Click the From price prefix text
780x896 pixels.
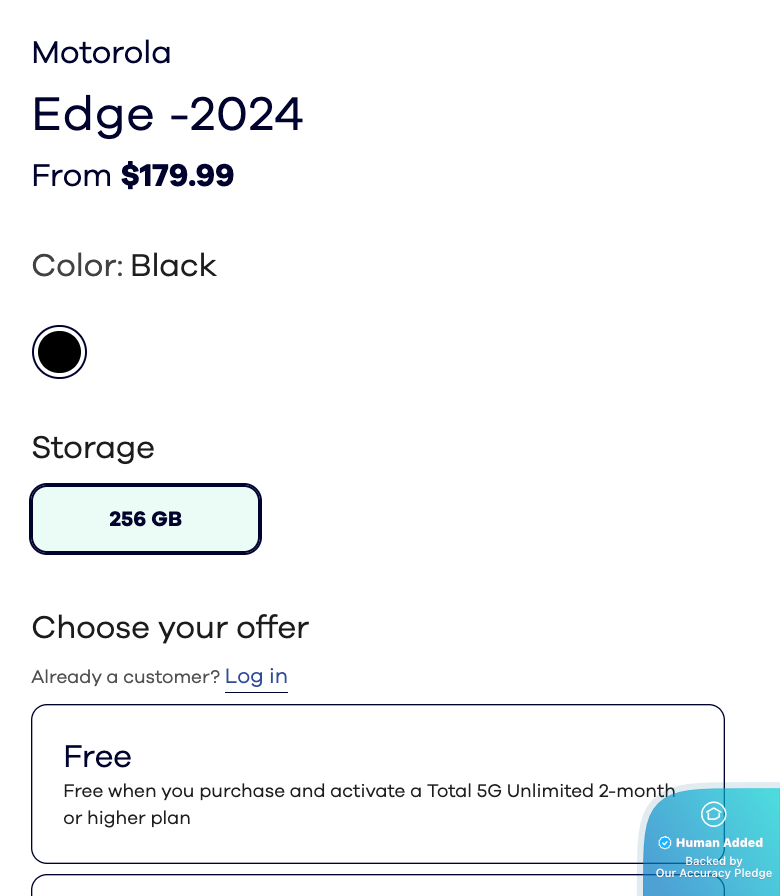[72, 176]
